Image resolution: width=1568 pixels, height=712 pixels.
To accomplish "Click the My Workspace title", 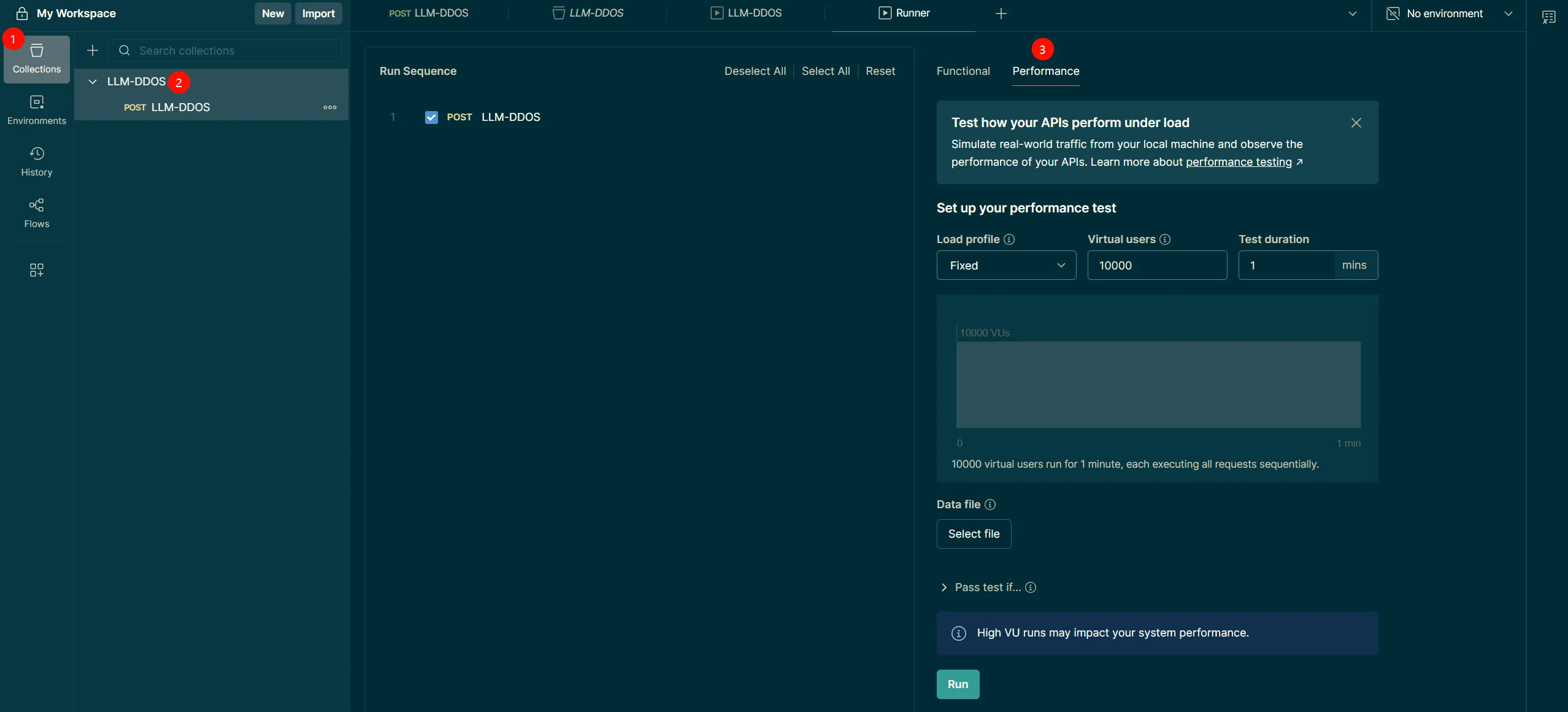I will (x=76, y=14).
